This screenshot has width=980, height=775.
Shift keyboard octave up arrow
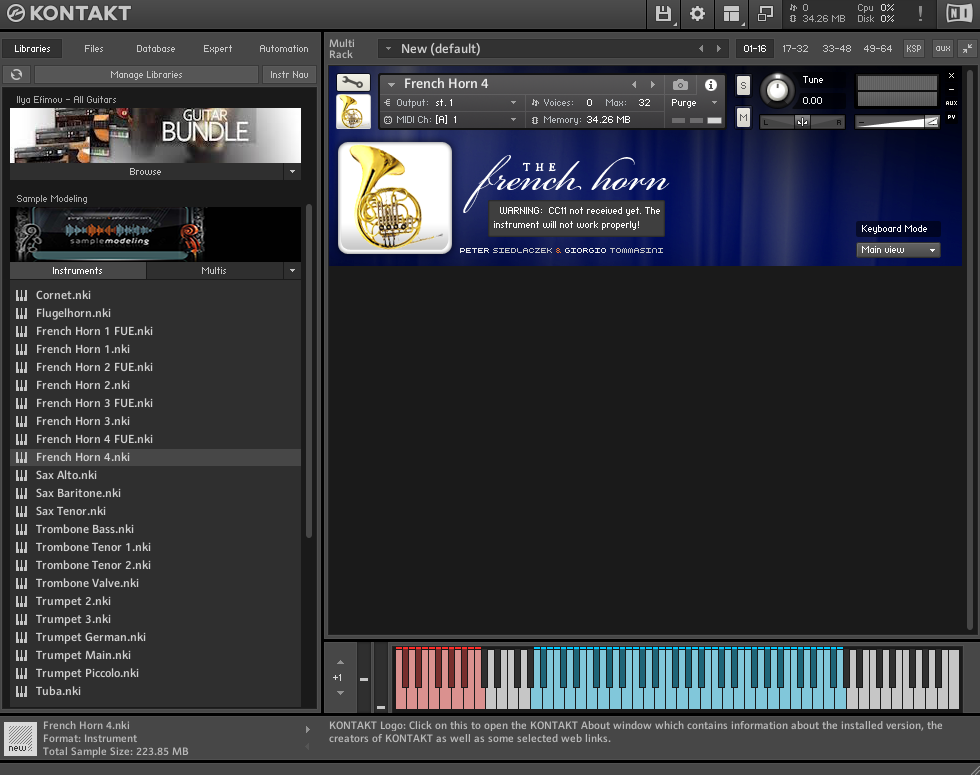pyautogui.click(x=340, y=662)
